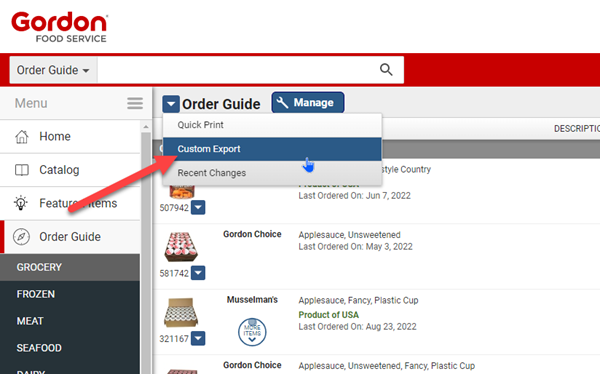Viewport: 600px width, 374px height.
Task: Click item number 507942
Action: 174,208
